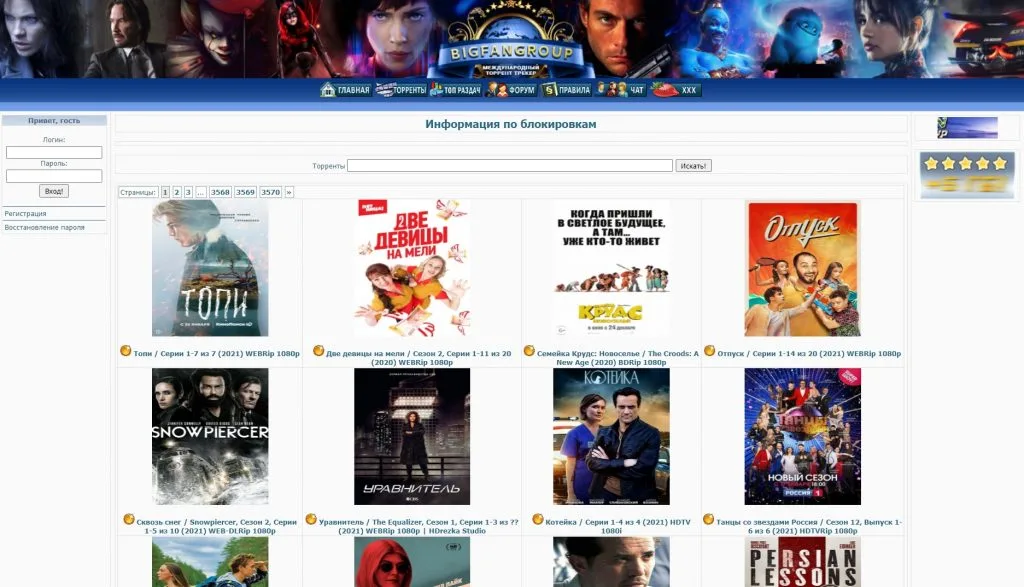This screenshot has width=1024, height=587.
Task: Open the Крудс poster thumbnail
Action: pyautogui.click(x=611, y=268)
